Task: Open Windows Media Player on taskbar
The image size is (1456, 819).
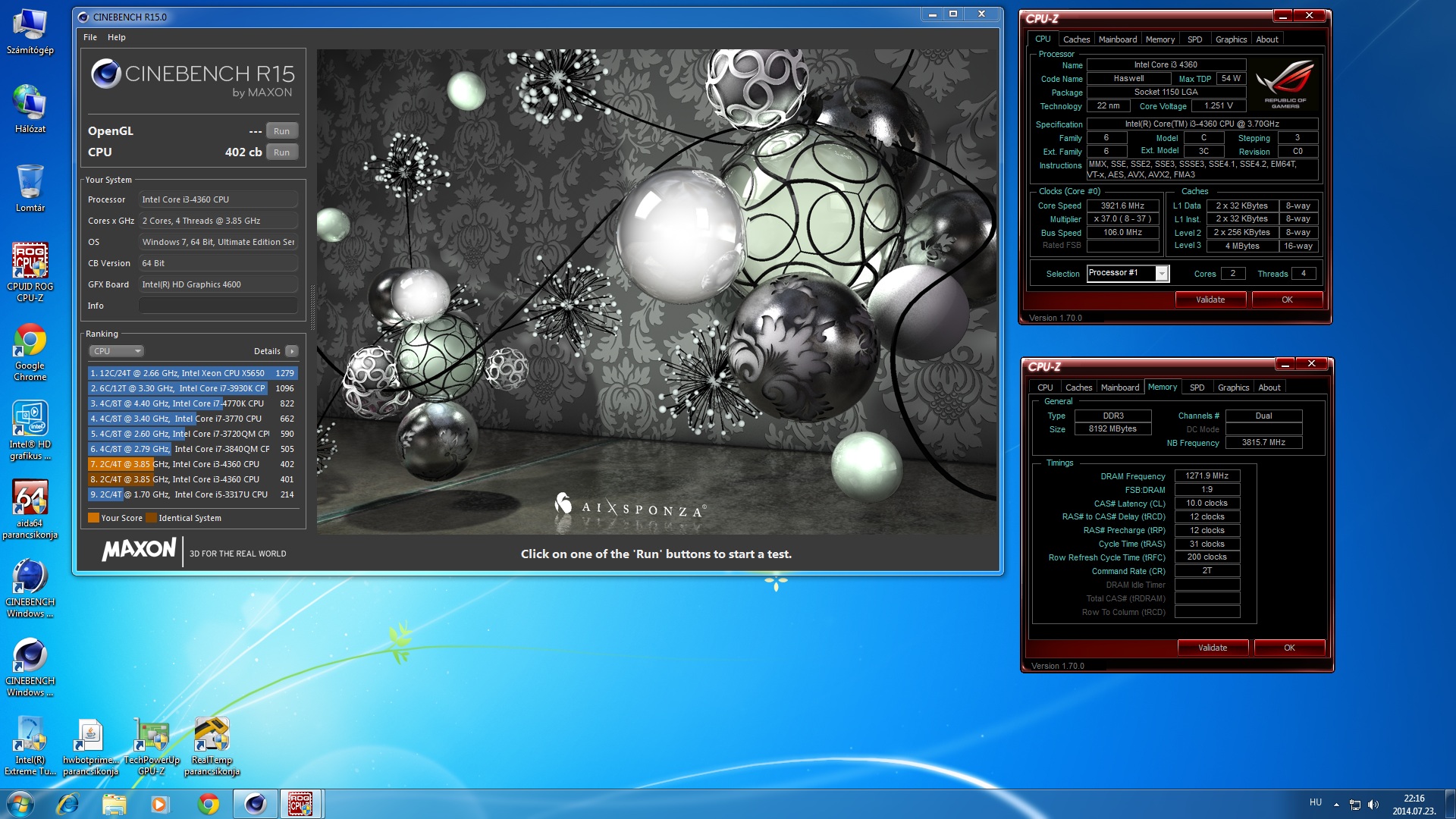Action: coord(159,804)
